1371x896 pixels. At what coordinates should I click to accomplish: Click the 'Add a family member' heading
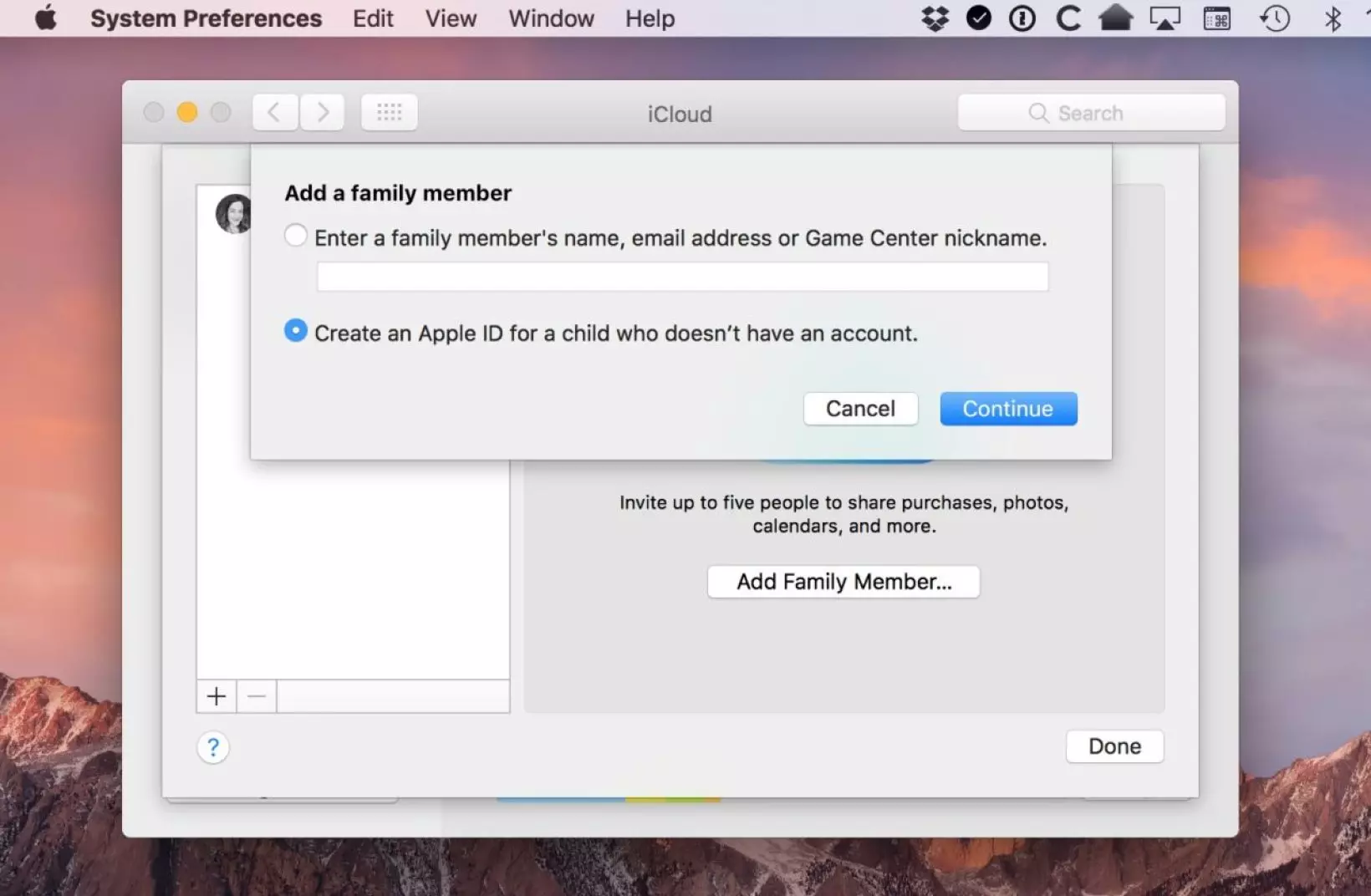(x=398, y=193)
